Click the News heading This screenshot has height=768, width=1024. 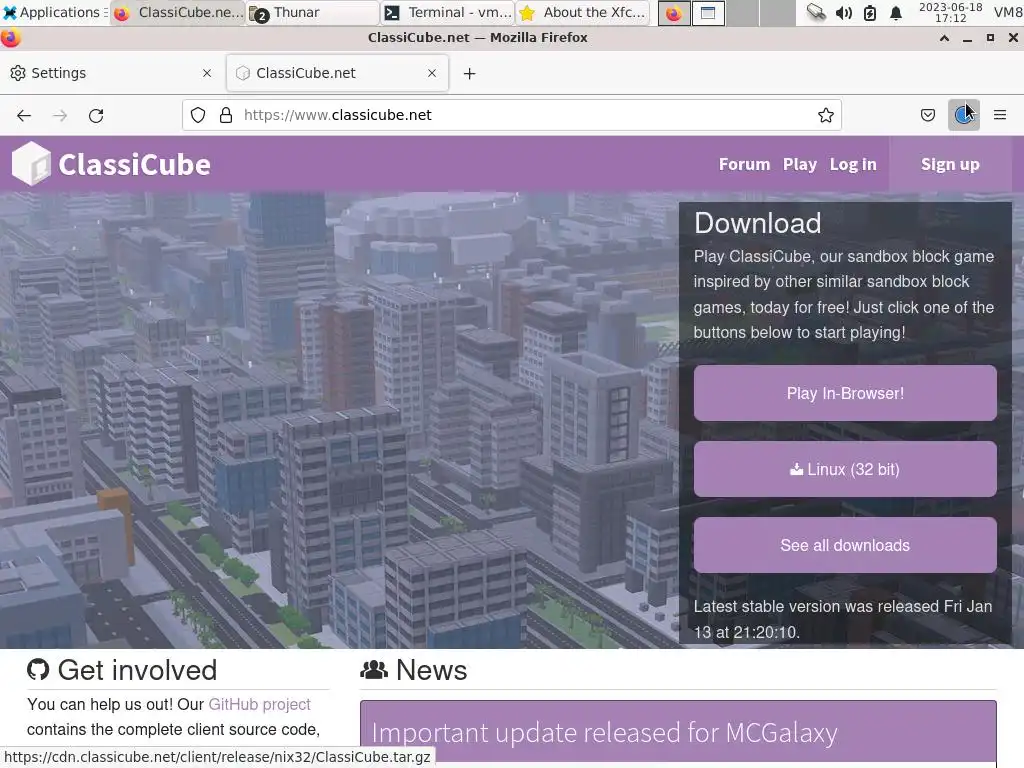point(432,670)
